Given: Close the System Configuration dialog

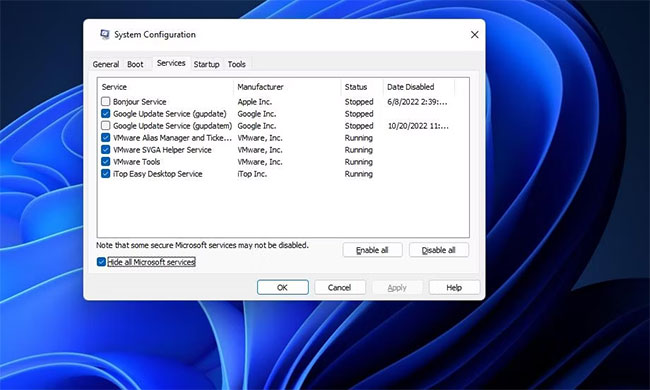Looking at the screenshot, I should pyautogui.click(x=475, y=35).
